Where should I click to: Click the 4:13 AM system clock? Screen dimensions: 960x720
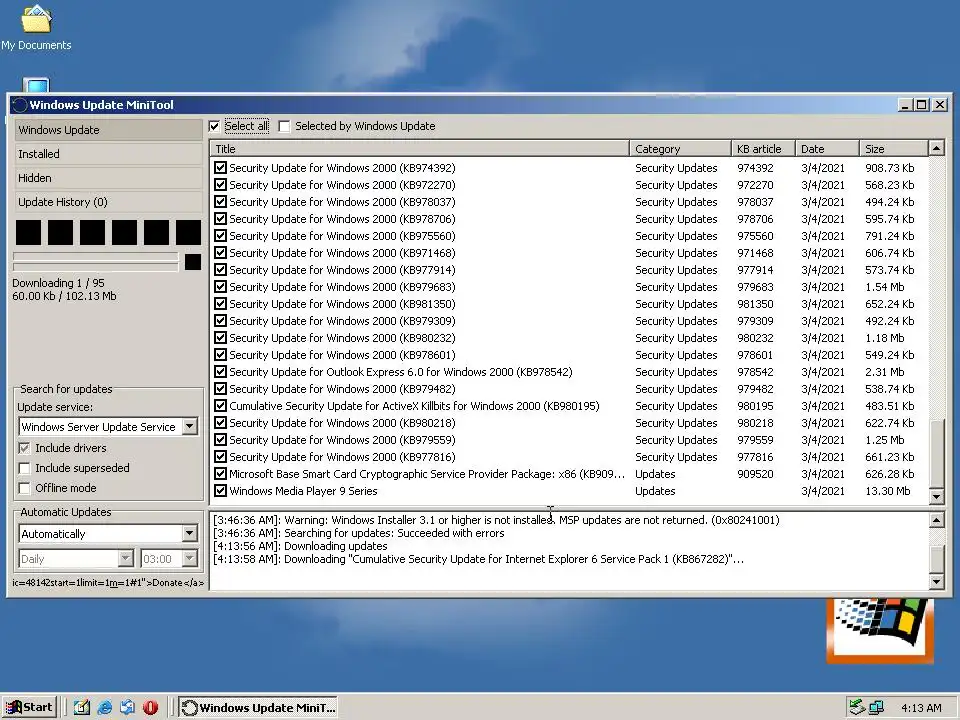point(921,708)
